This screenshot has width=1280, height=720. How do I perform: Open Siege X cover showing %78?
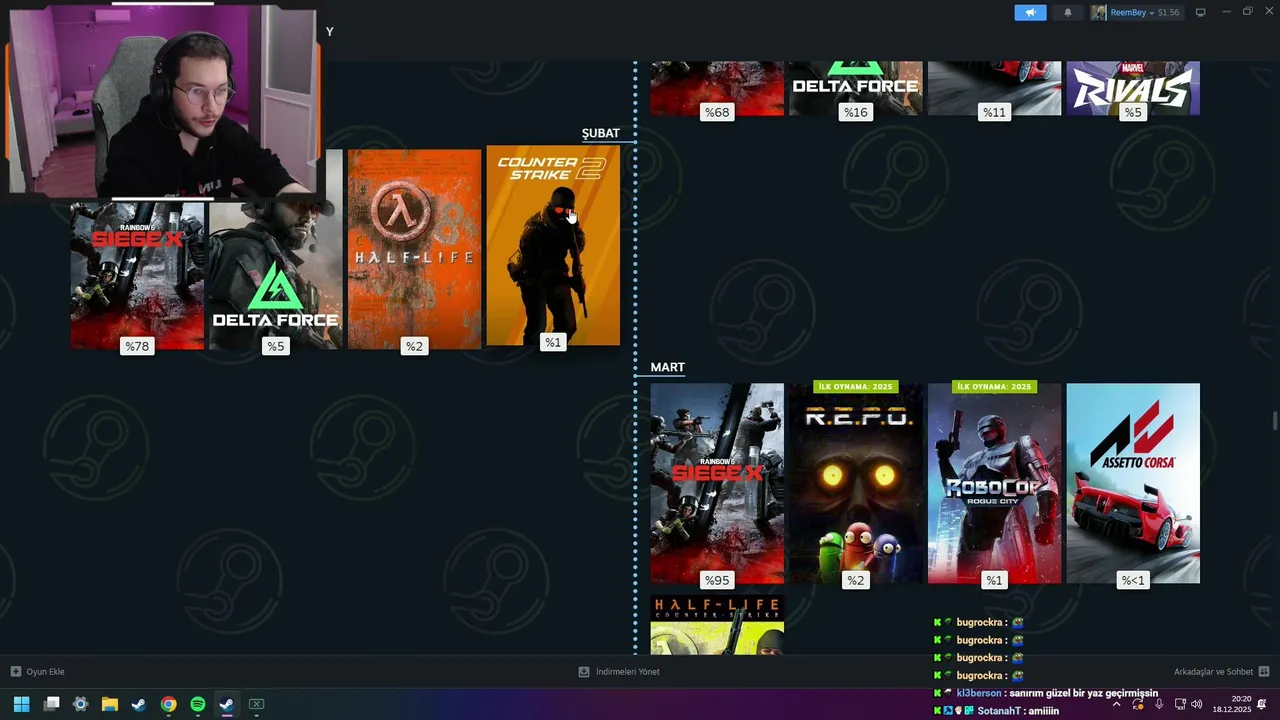pyautogui.click(x=137, y=275)
